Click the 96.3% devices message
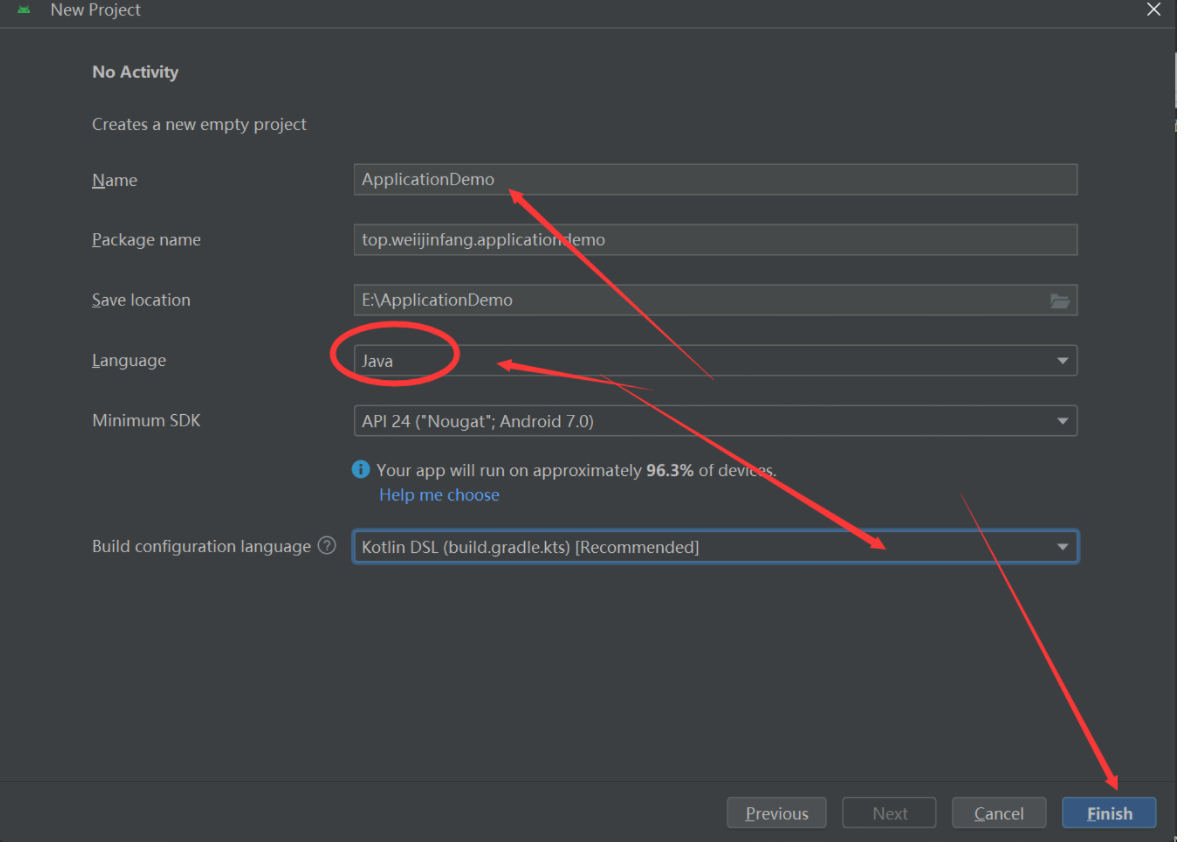The width and height of the screenshot is (1185, 842). (576, 470)
